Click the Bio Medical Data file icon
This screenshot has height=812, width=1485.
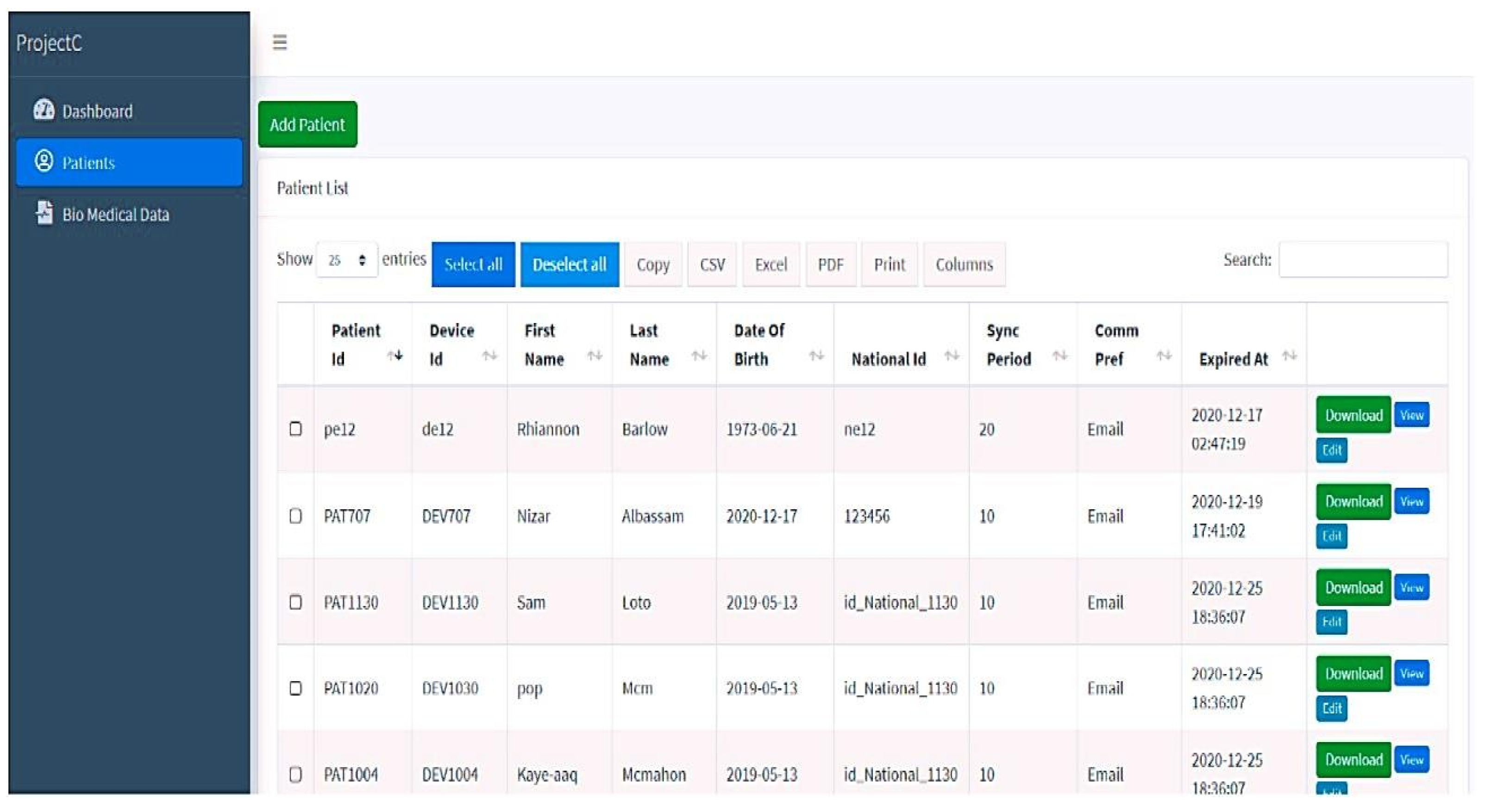pos(44,212)
